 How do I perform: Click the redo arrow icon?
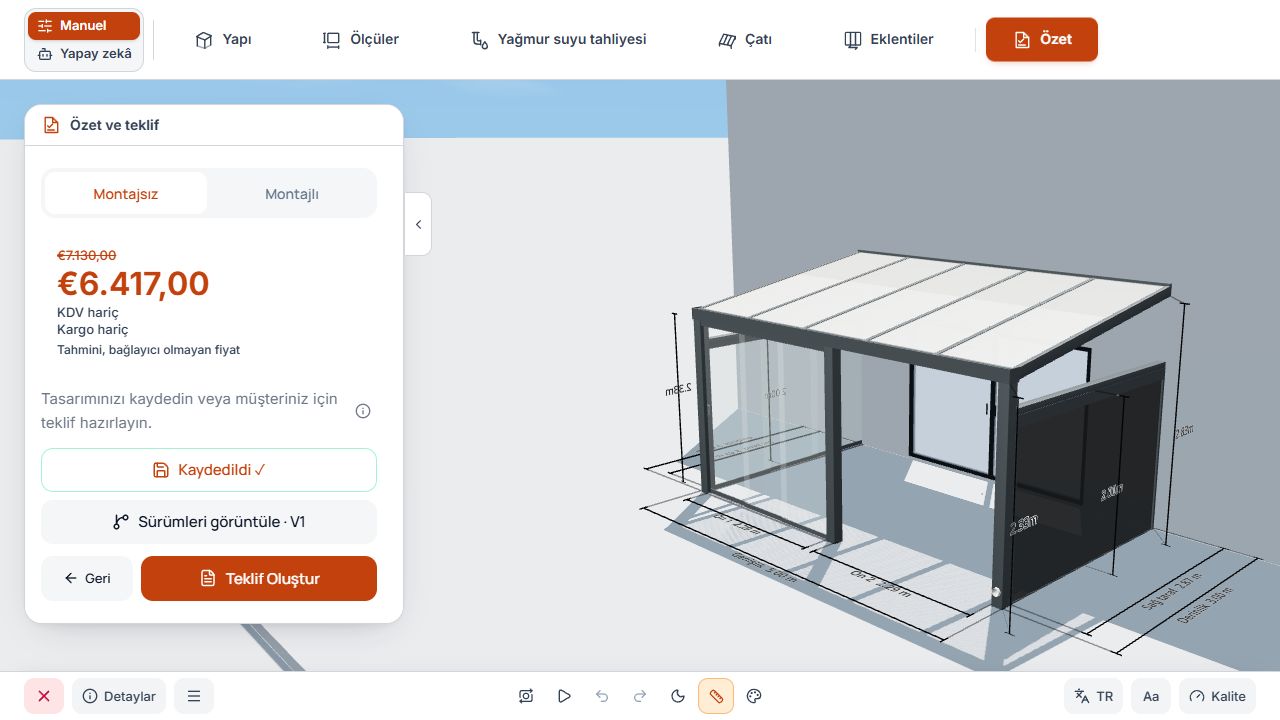pos(640,696)
